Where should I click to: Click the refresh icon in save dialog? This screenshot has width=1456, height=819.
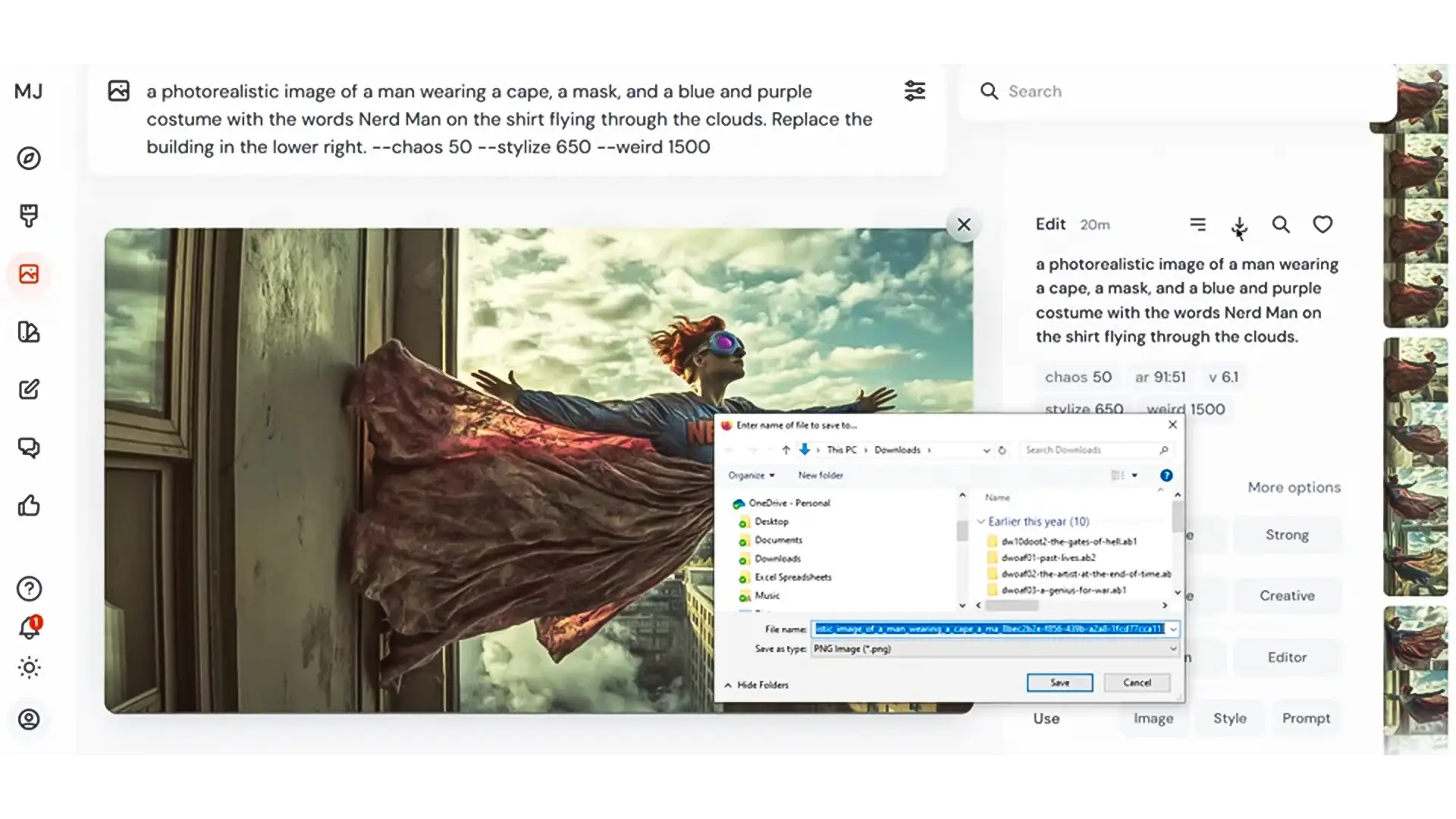tap(1002, 450)
